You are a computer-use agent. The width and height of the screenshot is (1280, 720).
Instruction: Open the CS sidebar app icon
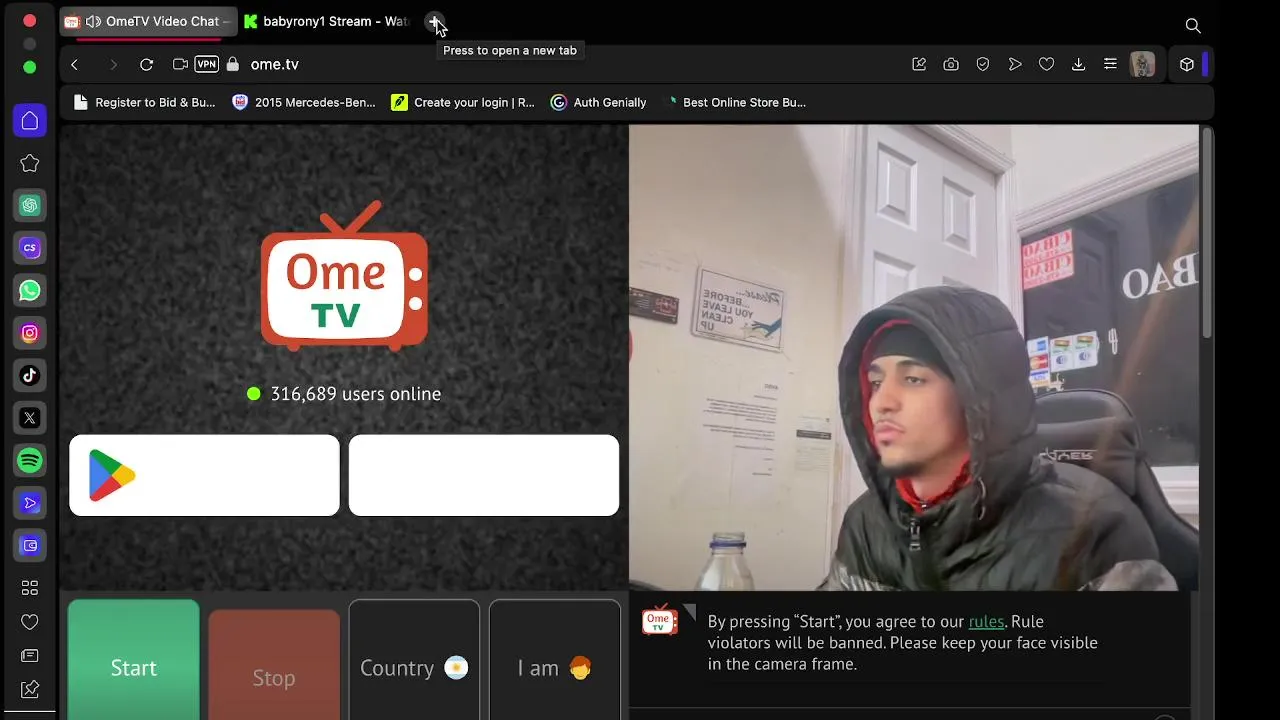(30, 248)
